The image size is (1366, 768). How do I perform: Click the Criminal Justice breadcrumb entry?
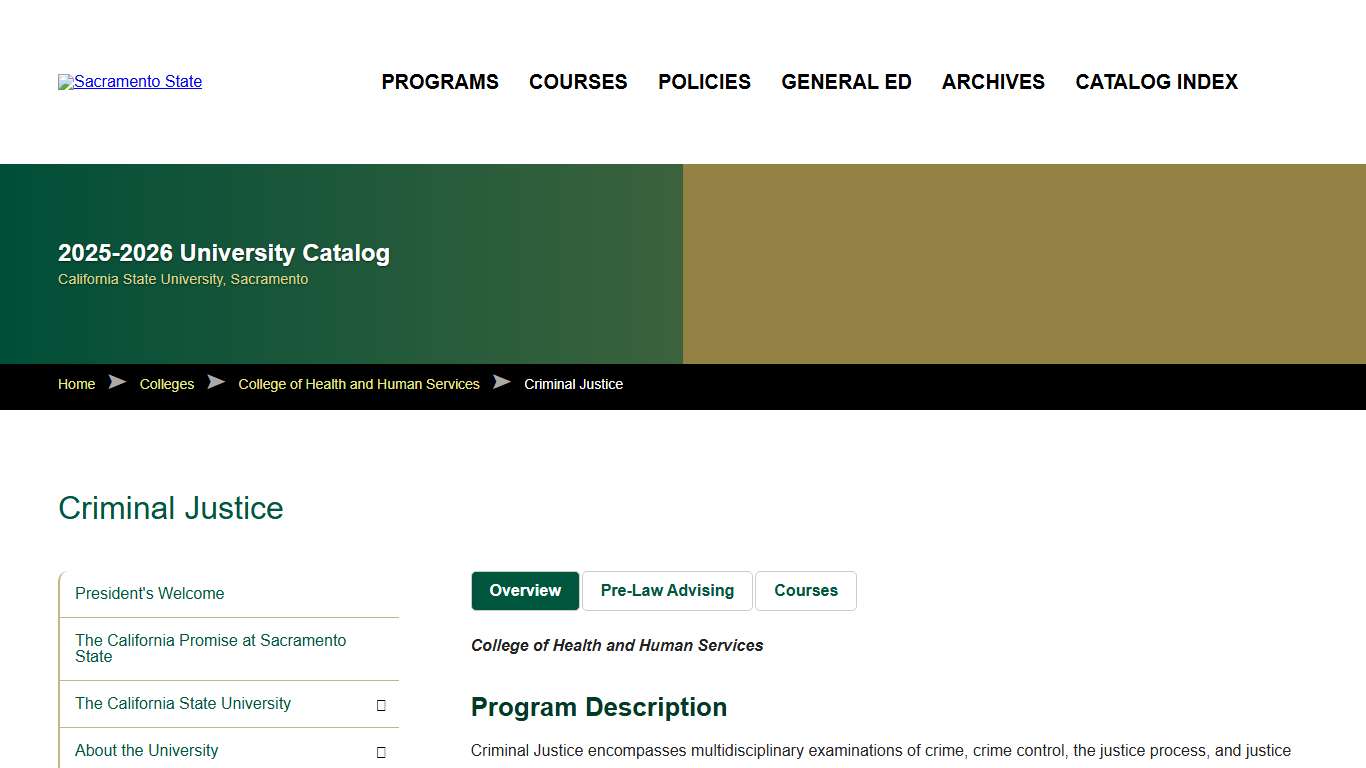click(x=573, y=383)
